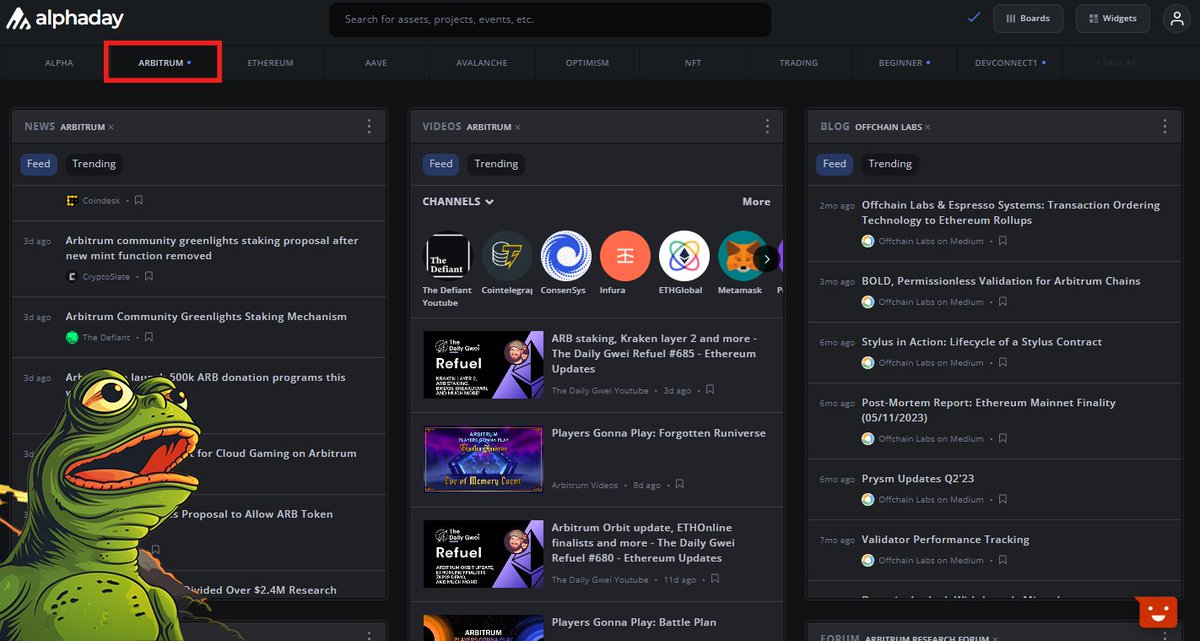Open Validator Performance Tracking blog post

(x=945, y=540)
